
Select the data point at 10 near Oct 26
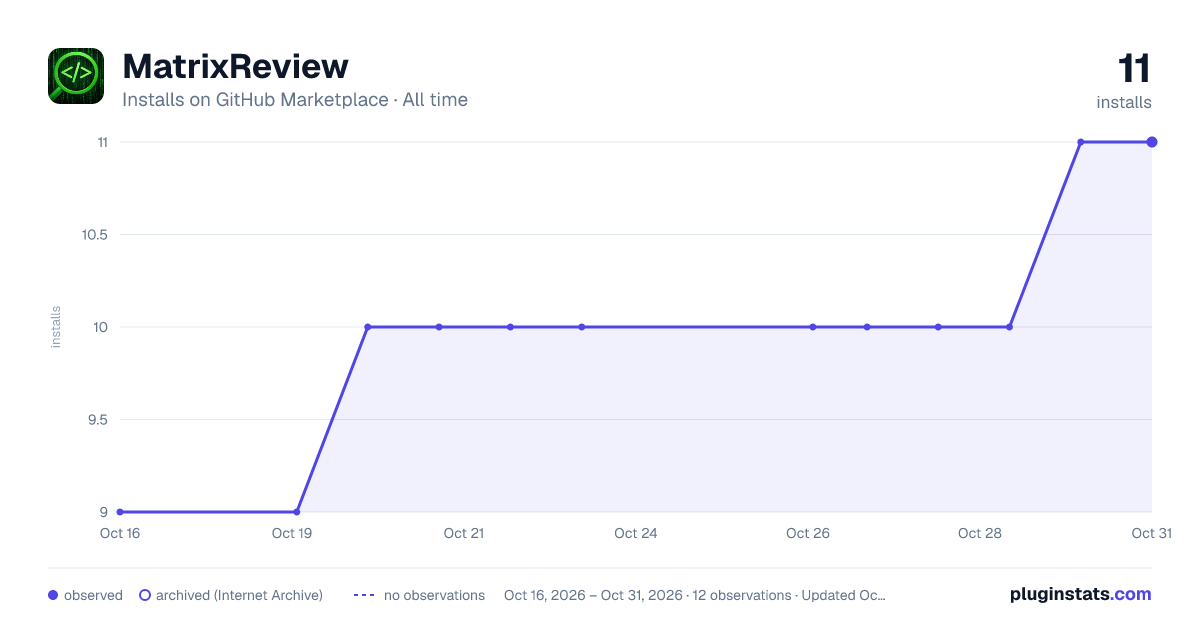click(x=813, y=327)
